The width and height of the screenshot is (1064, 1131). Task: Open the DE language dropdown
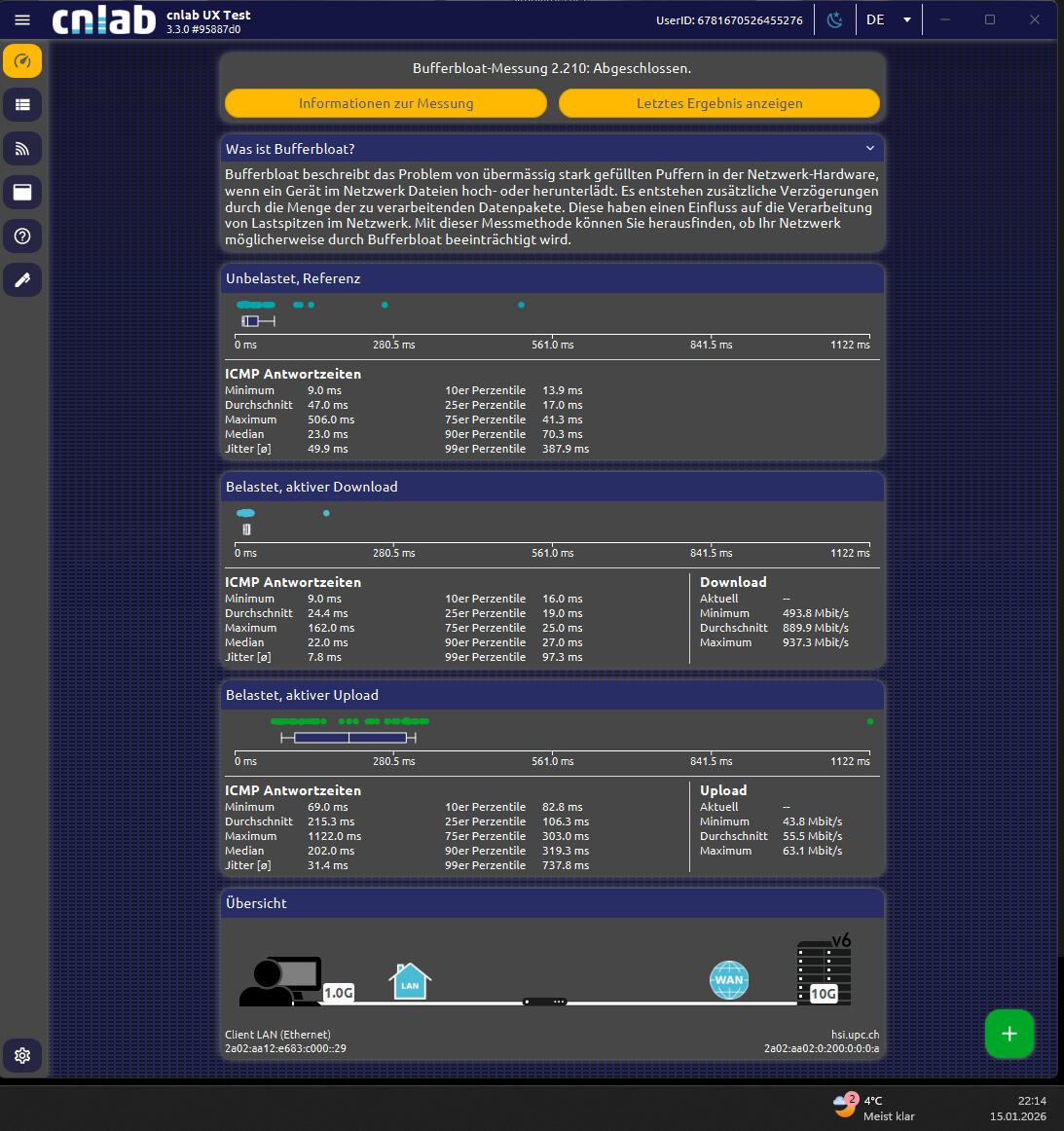[x=889, y=20]
